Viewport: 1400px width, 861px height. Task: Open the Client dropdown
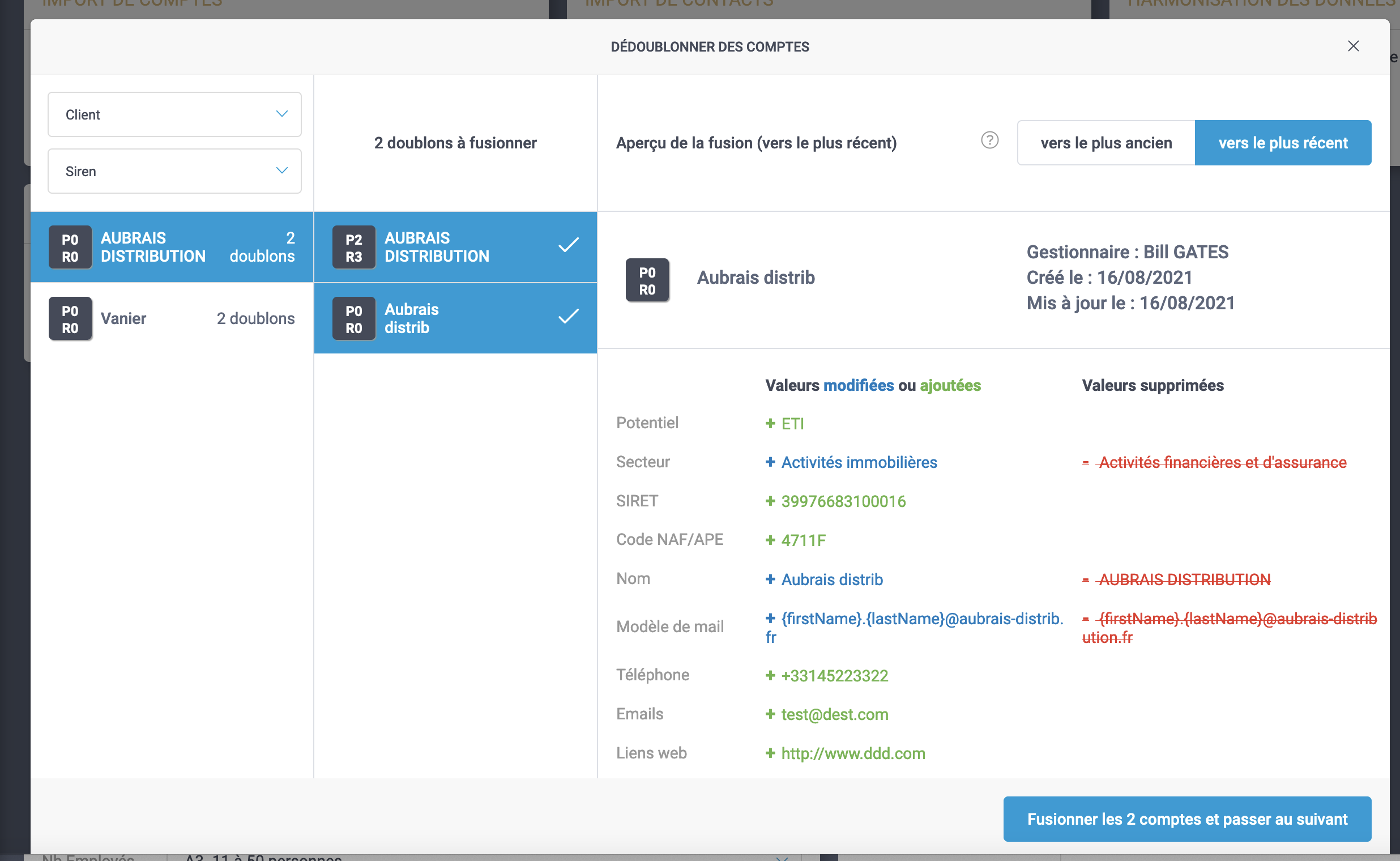pyautogui.click(x=174, y=114)
